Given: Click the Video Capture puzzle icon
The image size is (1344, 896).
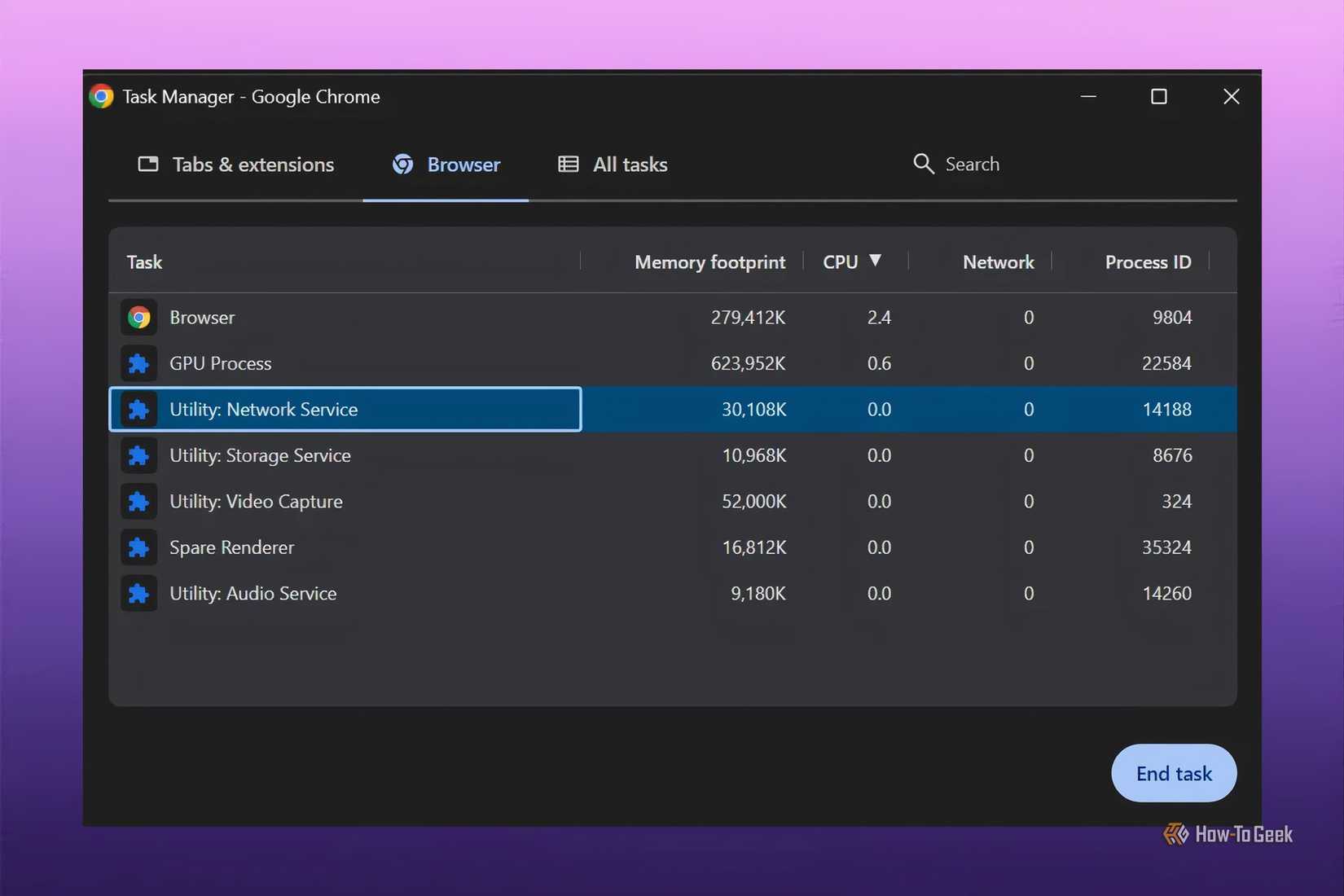Looking at the screenshot, I should [139, 501].
